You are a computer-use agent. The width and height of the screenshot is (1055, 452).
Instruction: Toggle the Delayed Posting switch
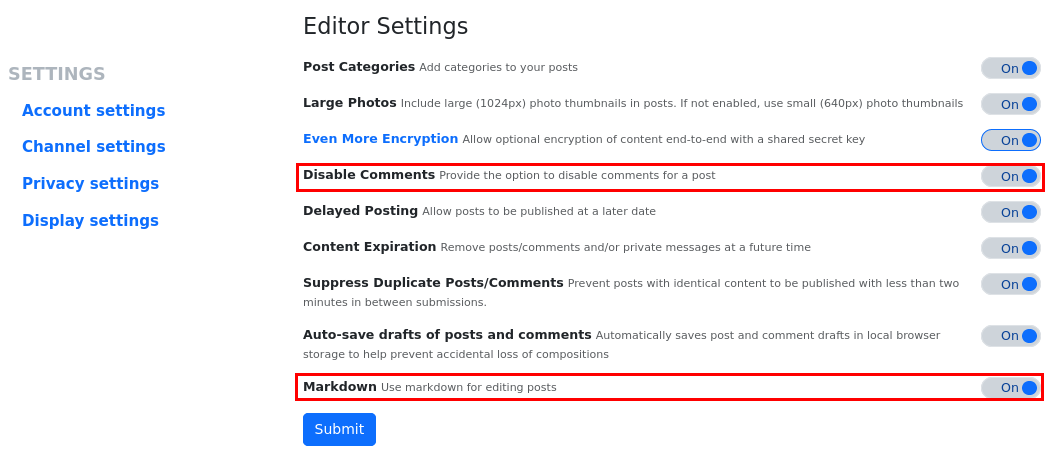pyautogui.click(x=1010, y=212)
